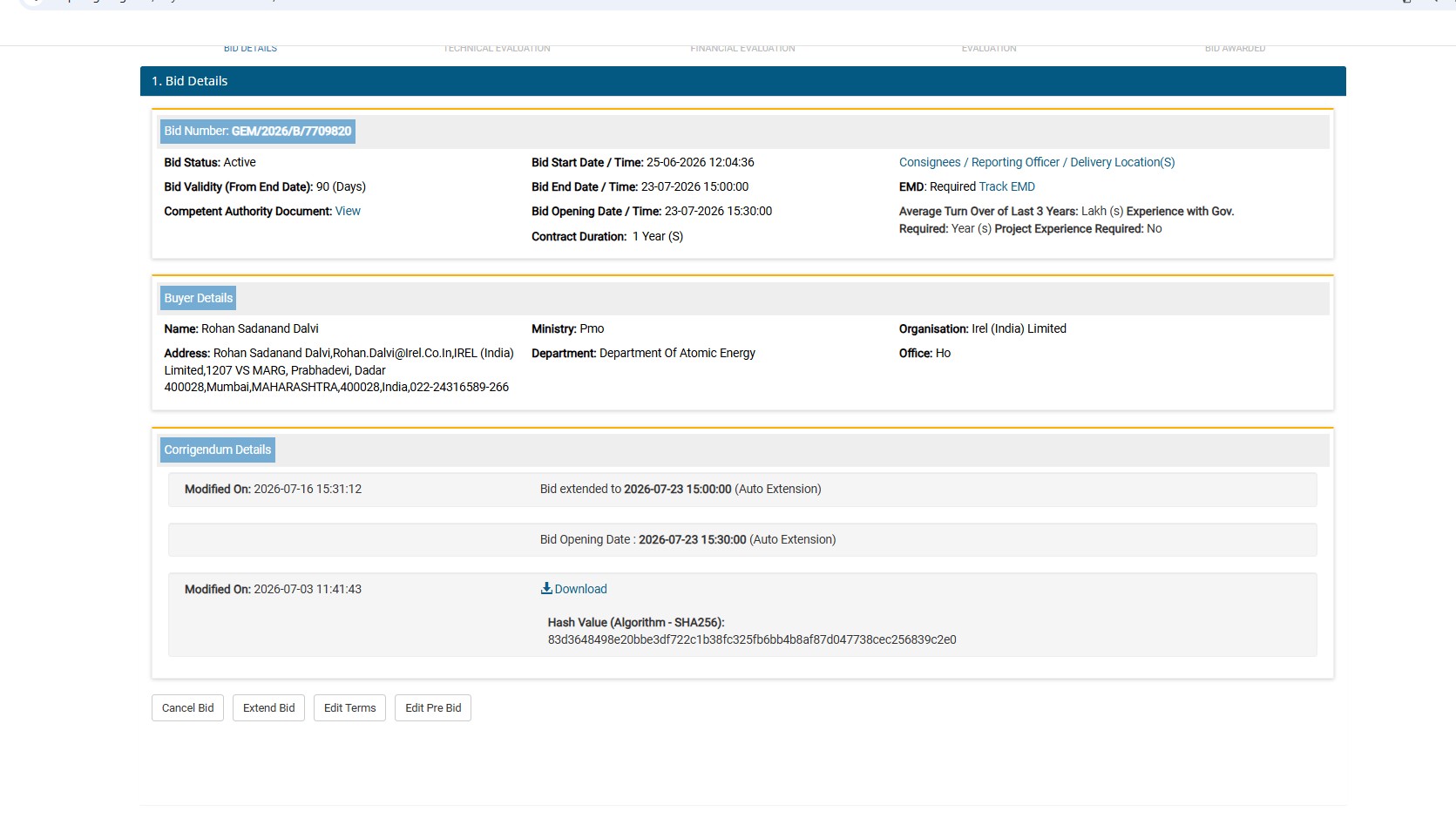The width and height of the screenshot is (1456, 825).
Task: View the Competent Authority Document
Action: (348, 211)
